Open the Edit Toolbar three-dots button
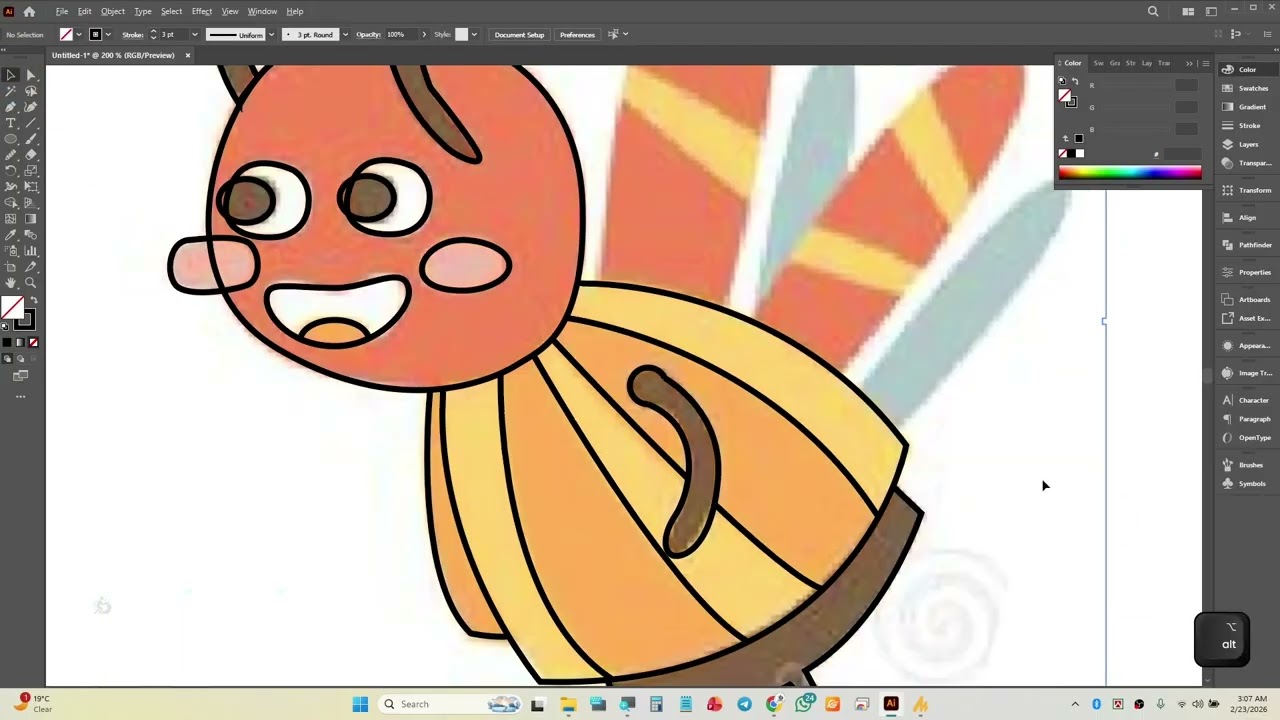The width and height of the screenshot is (1280, 720). 20,397
